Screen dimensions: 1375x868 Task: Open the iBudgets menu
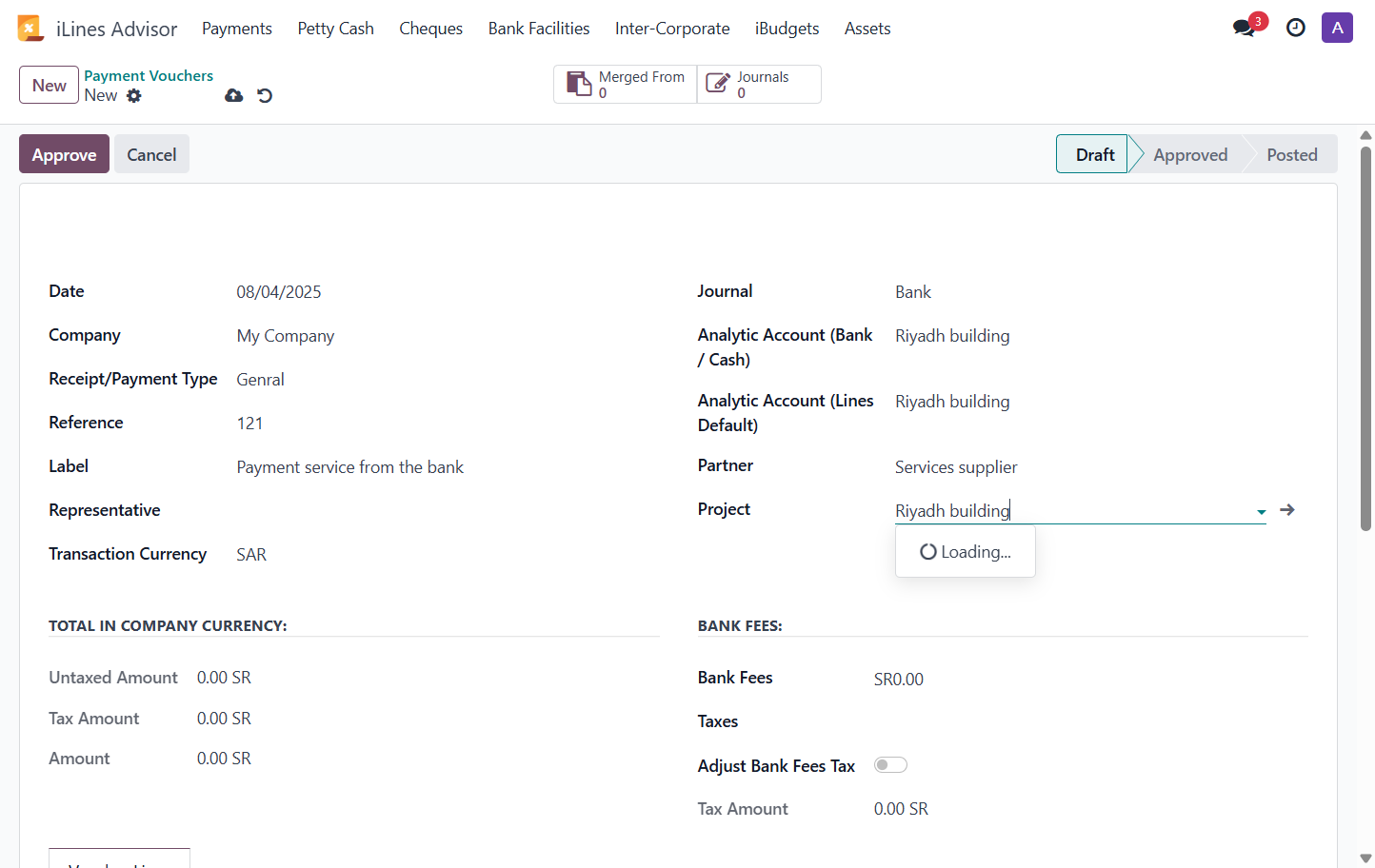(x=787, y=29)
